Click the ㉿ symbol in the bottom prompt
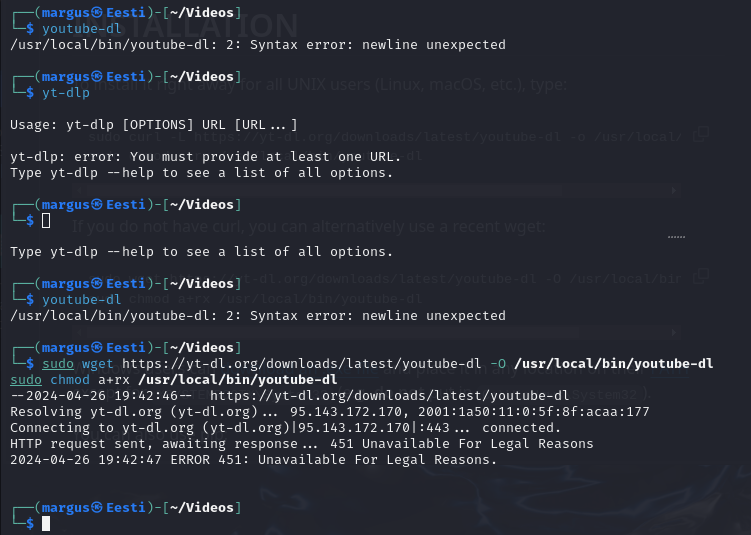This screenshot has height=535, width=751. pyautogui.click(x=96, y=508)
